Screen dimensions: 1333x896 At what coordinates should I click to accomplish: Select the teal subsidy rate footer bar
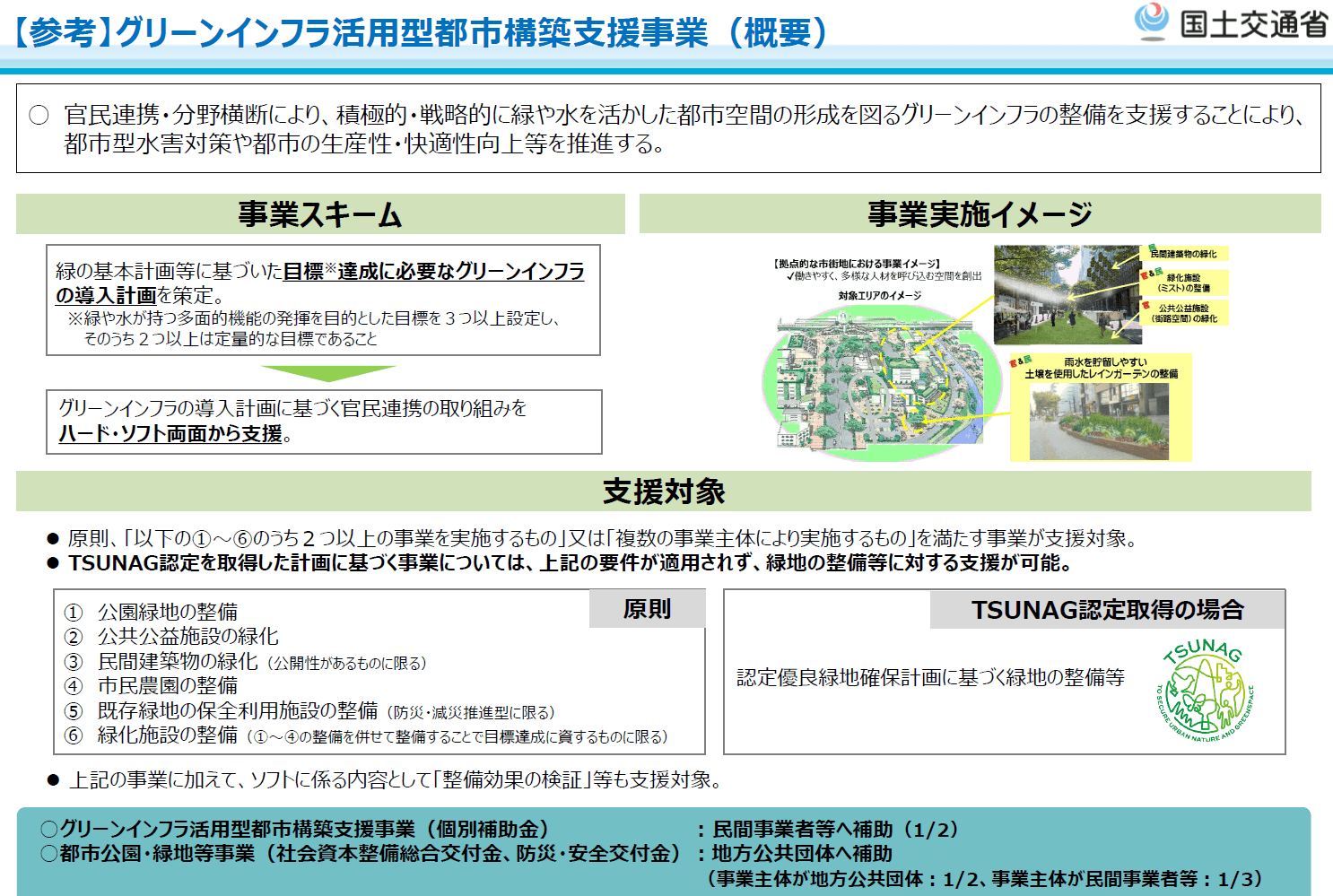click(x=666, y=852)
